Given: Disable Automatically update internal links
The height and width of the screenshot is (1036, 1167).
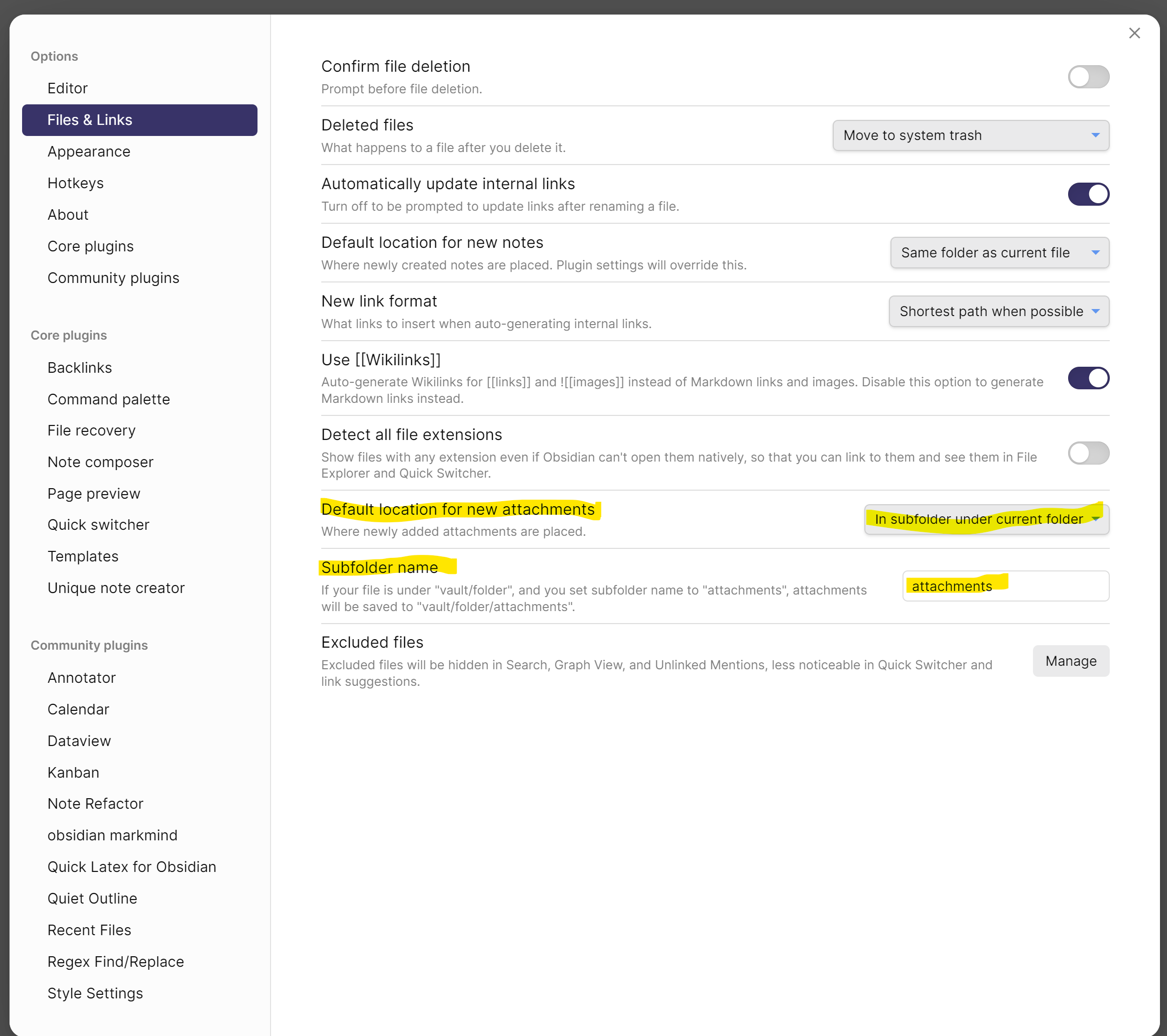Looking at the screenshot, I should pos(1088,194).
